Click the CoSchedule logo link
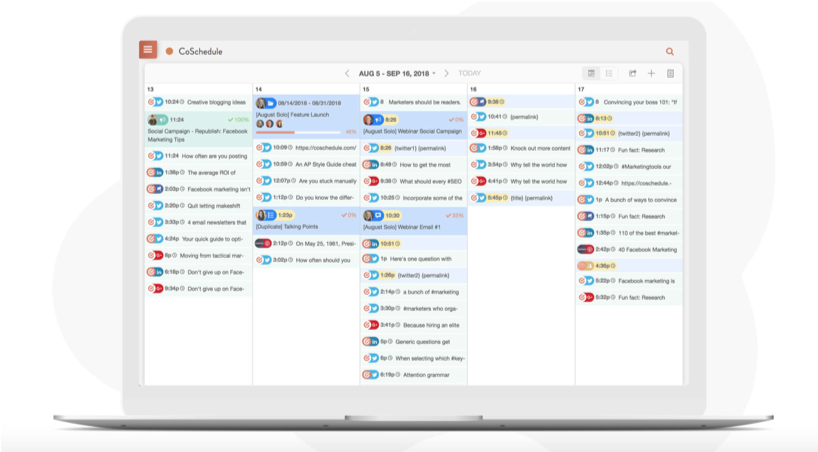 pos(199,50)
